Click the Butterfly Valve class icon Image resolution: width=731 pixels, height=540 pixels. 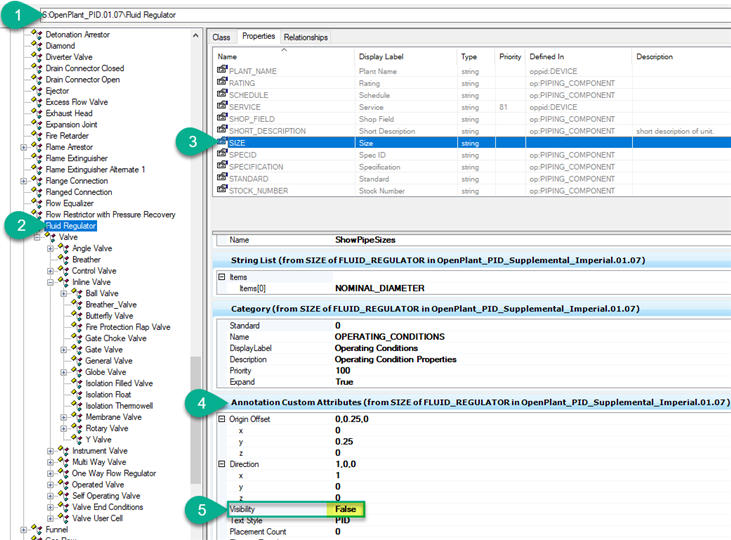tap(77, 316)
